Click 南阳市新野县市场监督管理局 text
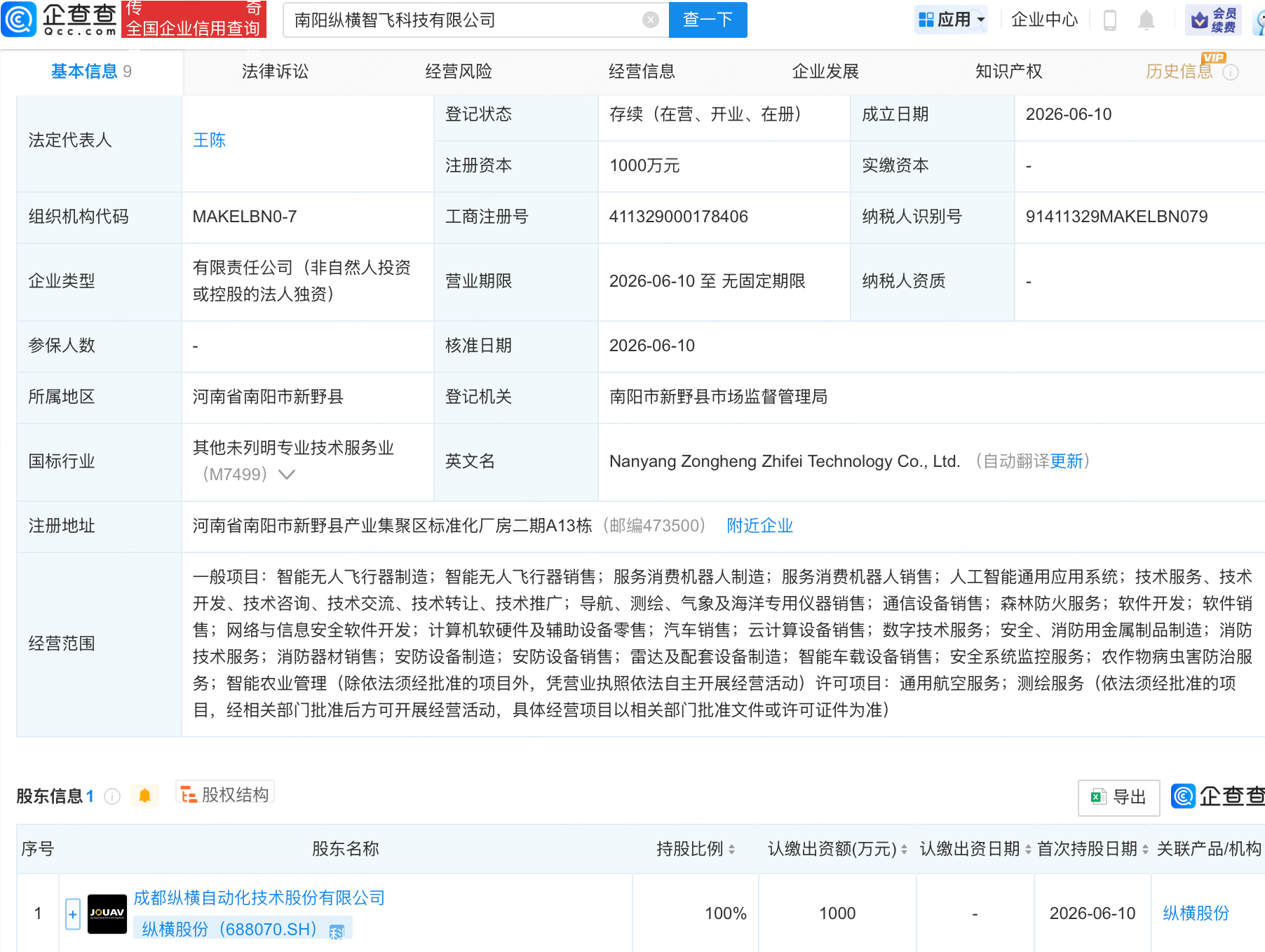The width and height of the screenshot is (1265, 952). click(718, 397)
